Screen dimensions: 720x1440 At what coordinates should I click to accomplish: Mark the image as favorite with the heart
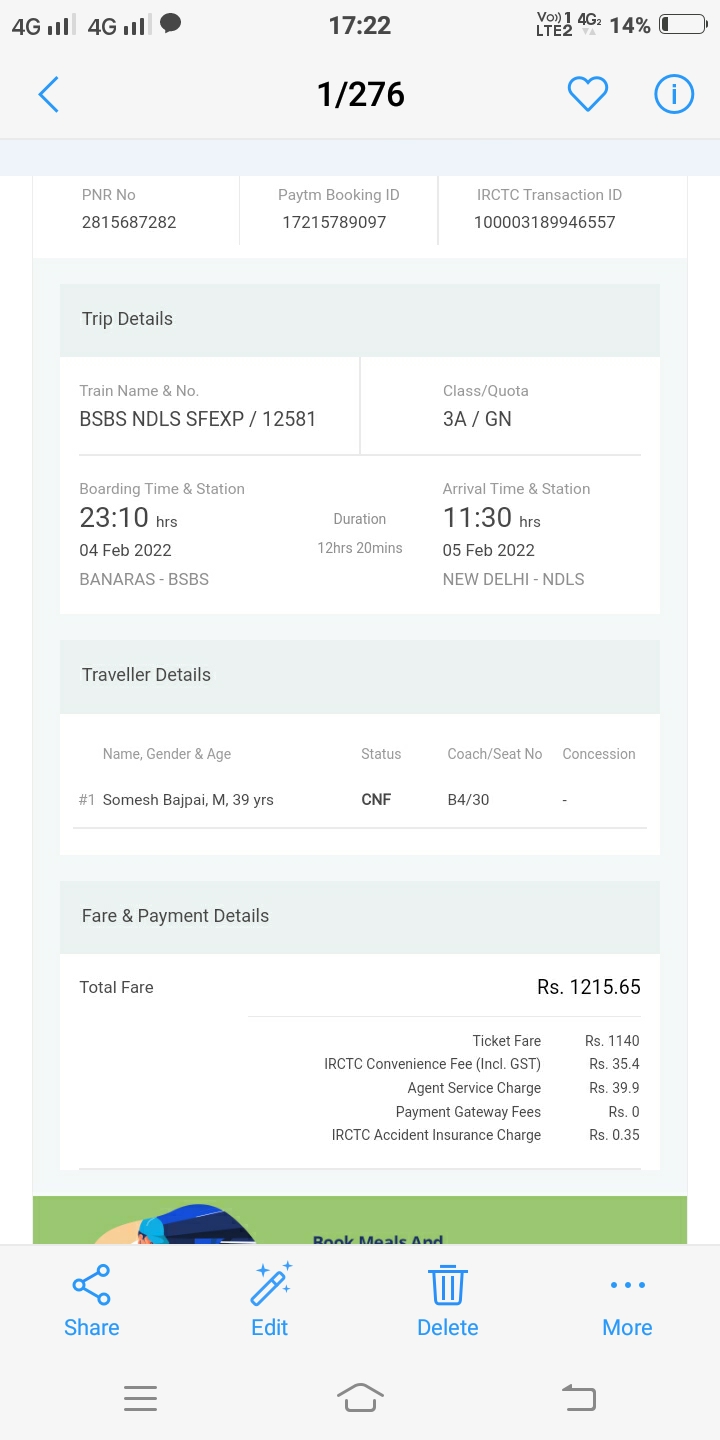[x=588, y=94]
